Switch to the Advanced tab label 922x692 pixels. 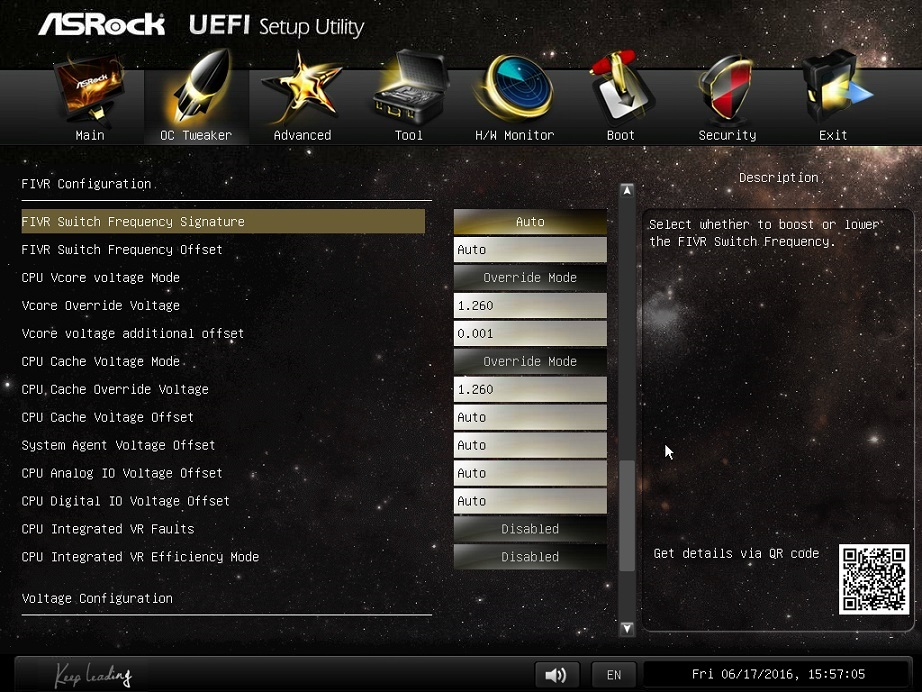[302, 135]
